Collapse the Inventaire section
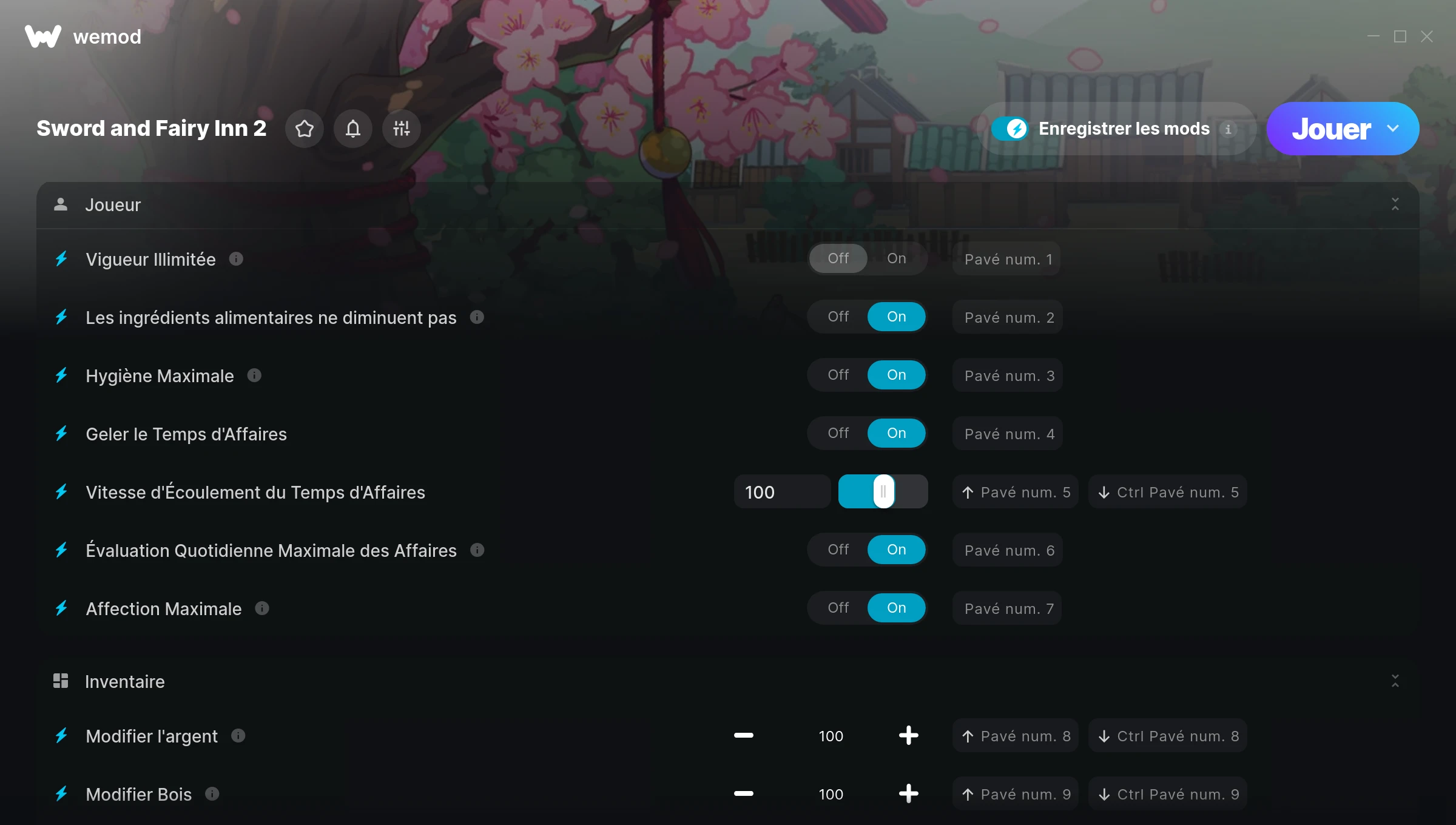 click(x=1395, y=681)
